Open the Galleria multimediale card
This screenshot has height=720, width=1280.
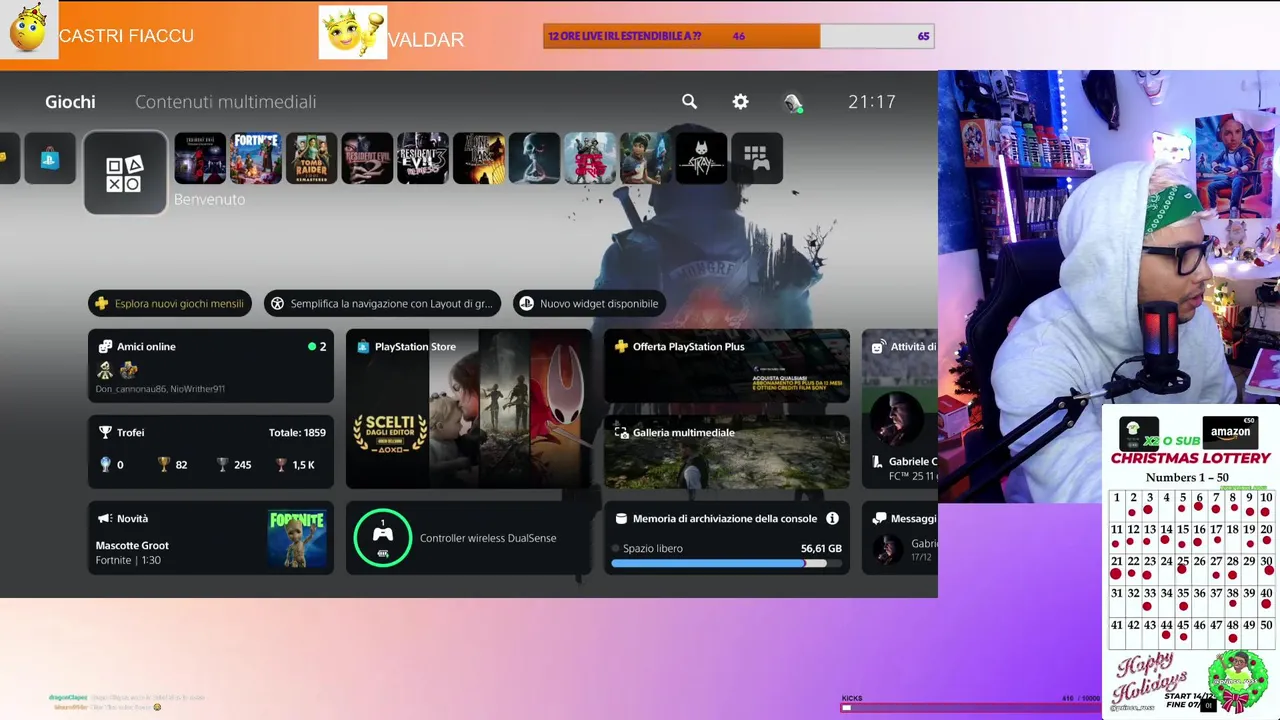(x=727, y=452)
